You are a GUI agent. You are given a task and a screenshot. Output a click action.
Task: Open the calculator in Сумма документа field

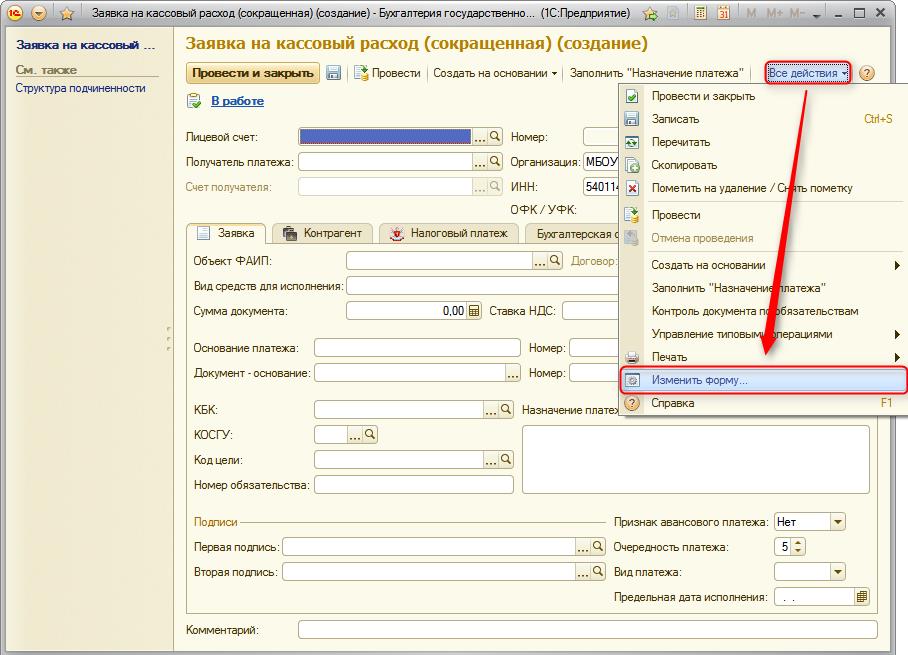(x=474, y=311)
